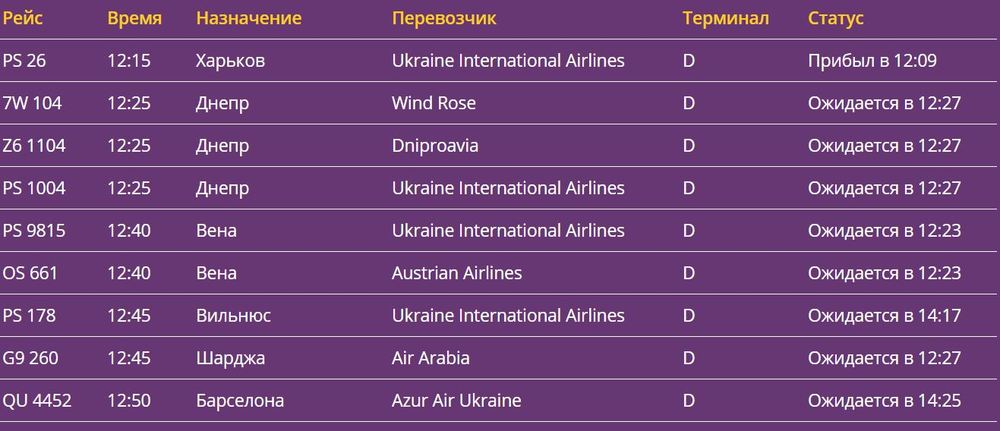Open flight QU 4452
The height and width of the screenshot is (431, 1000).
[37, 401]
